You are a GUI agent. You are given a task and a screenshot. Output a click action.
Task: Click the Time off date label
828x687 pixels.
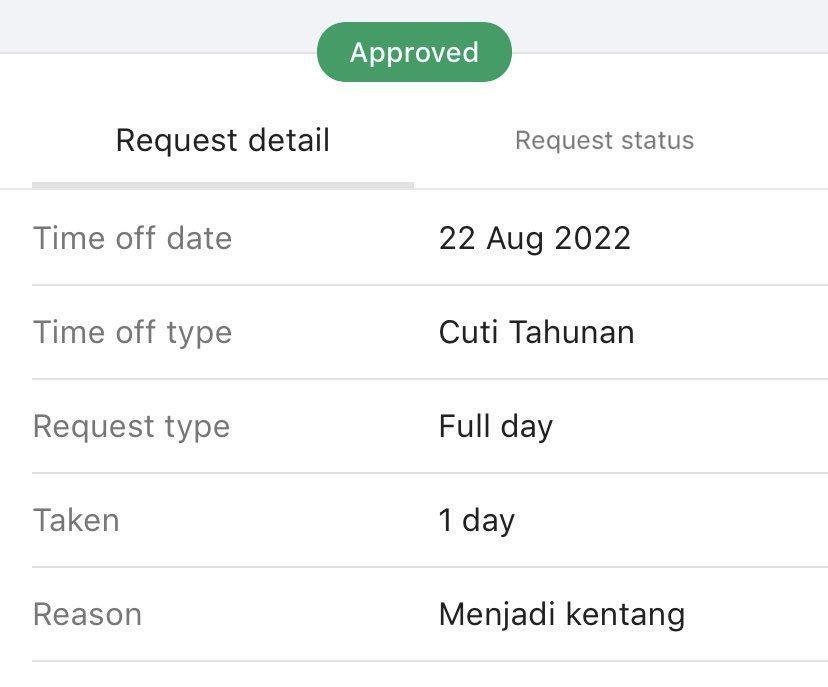pyautogui.click(x=133, y=238)
